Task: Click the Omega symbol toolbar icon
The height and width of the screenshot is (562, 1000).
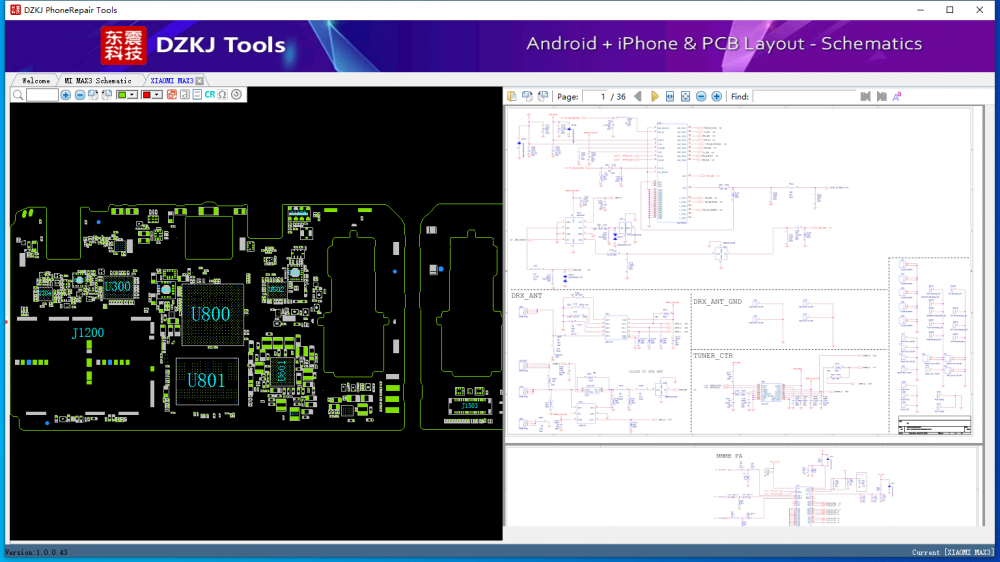Action: 222,95
